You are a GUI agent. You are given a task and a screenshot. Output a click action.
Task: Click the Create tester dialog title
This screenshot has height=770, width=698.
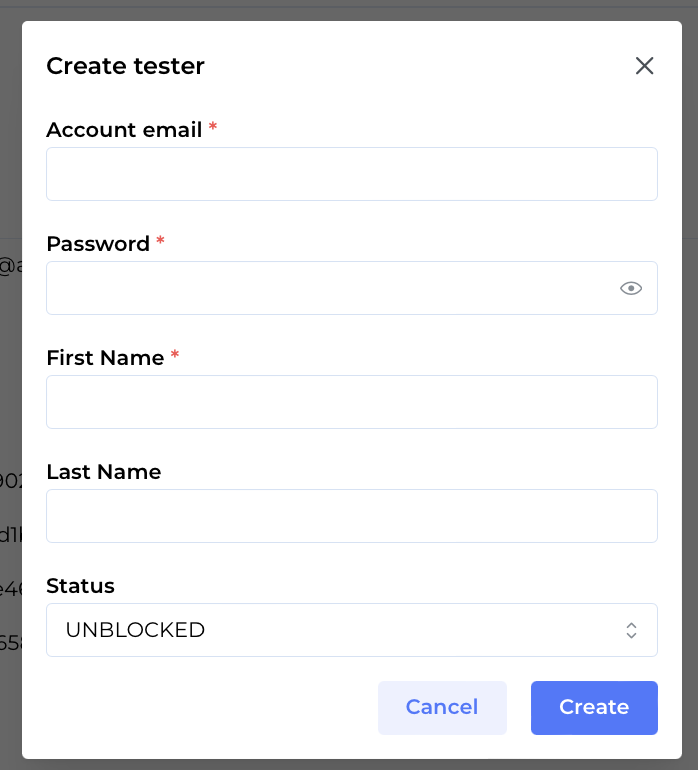(125, 66)
